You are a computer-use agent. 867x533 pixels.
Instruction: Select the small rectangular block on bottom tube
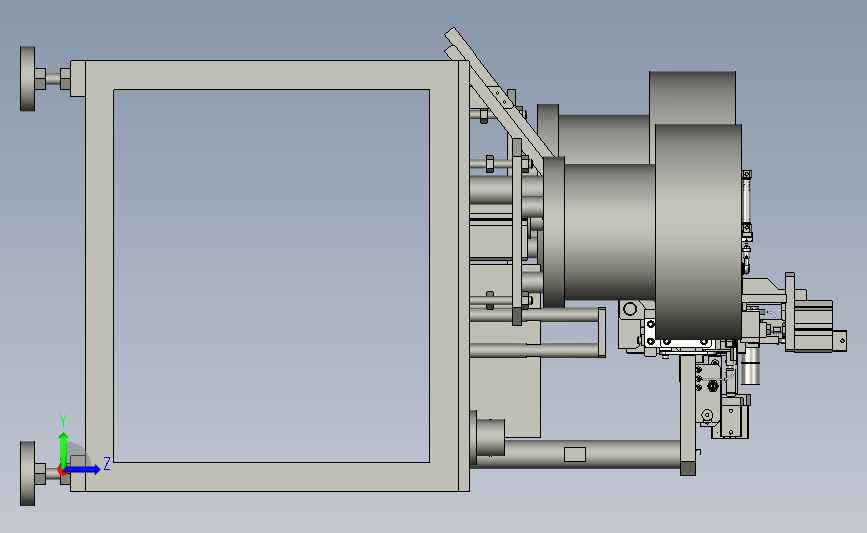click(575, 454)
